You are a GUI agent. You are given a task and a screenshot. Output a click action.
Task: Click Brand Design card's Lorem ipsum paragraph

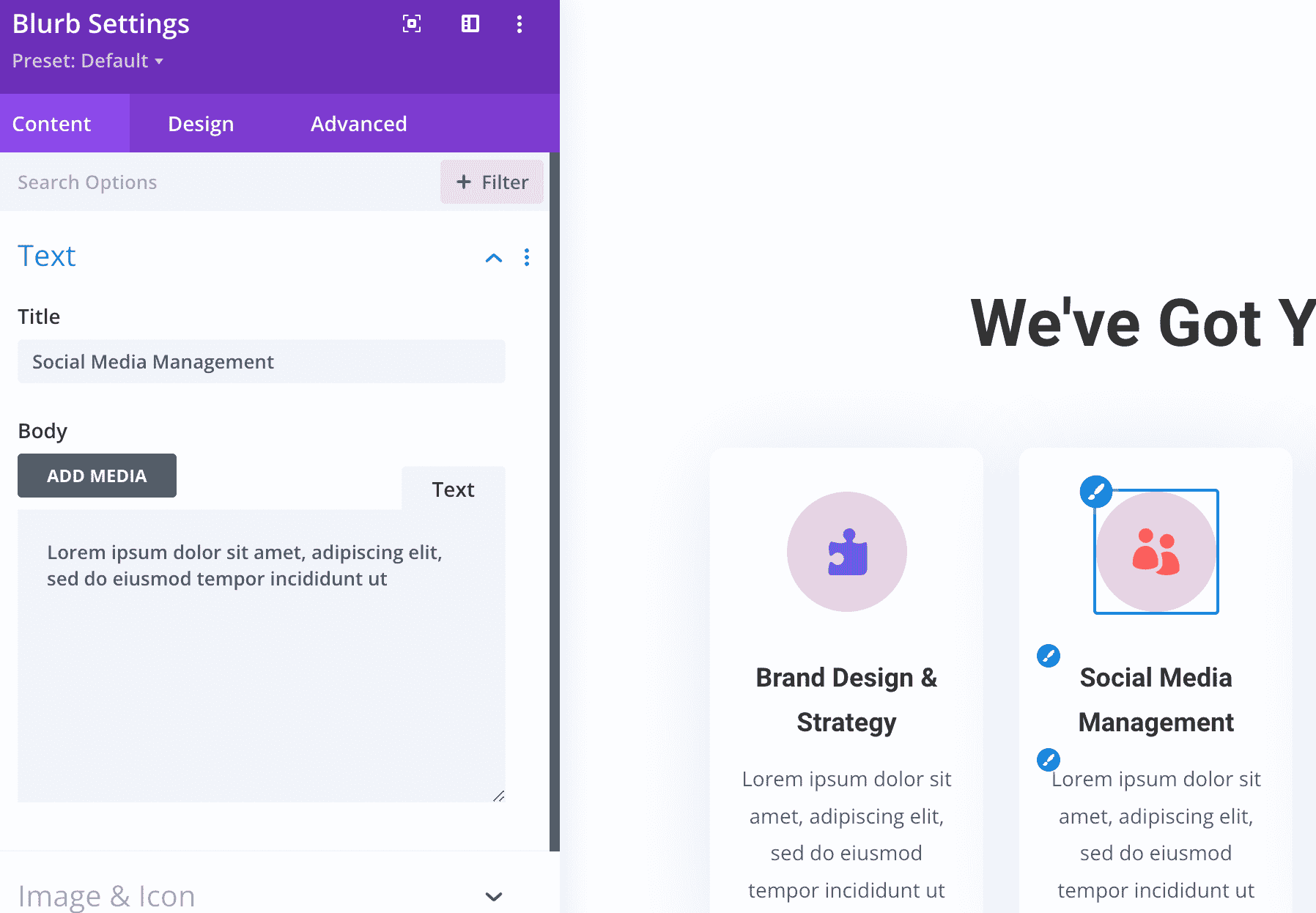[x=847, y=835]
